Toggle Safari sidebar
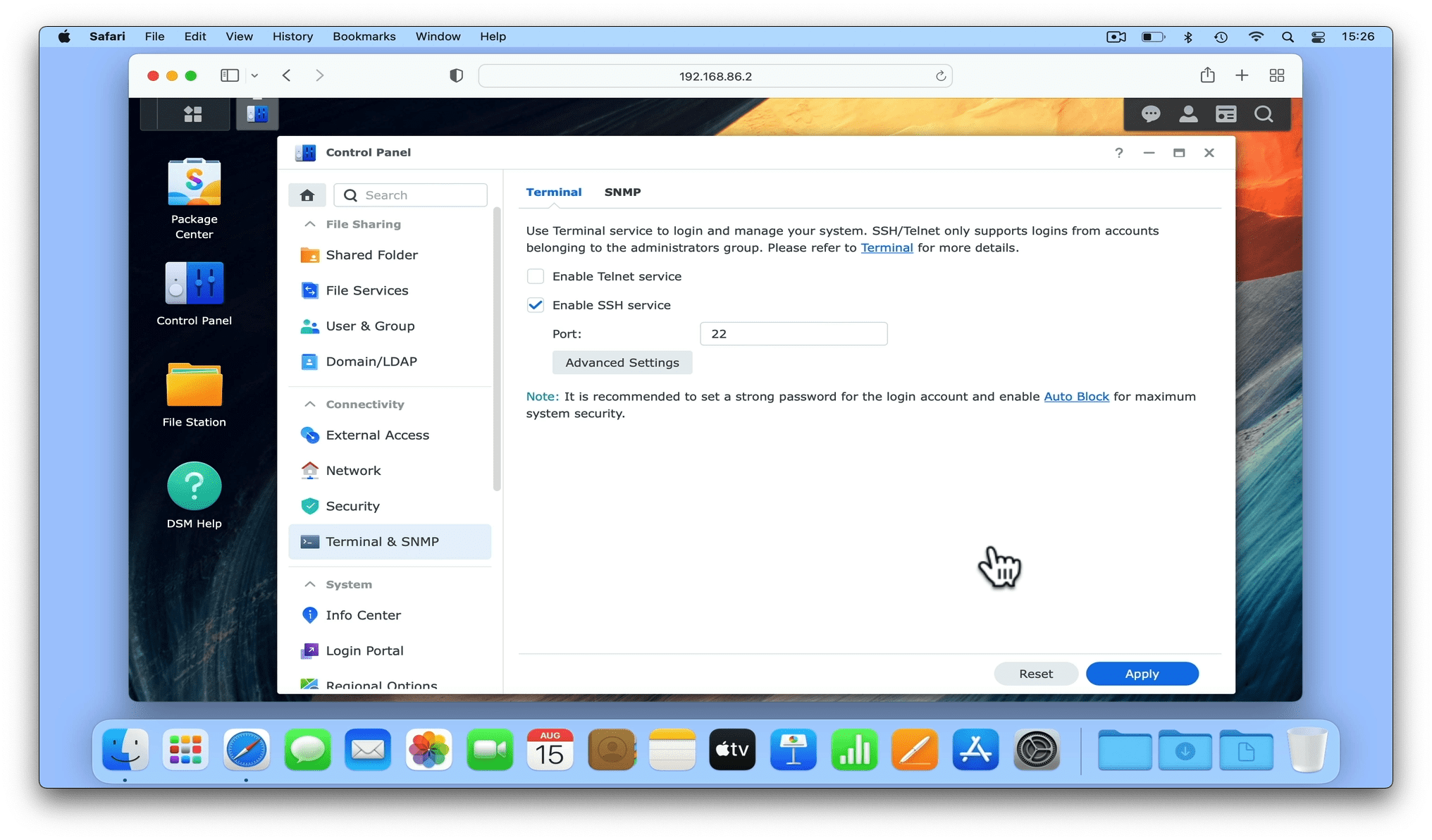The height and width of the screenshot is (840, 1432). pos(230,75)
